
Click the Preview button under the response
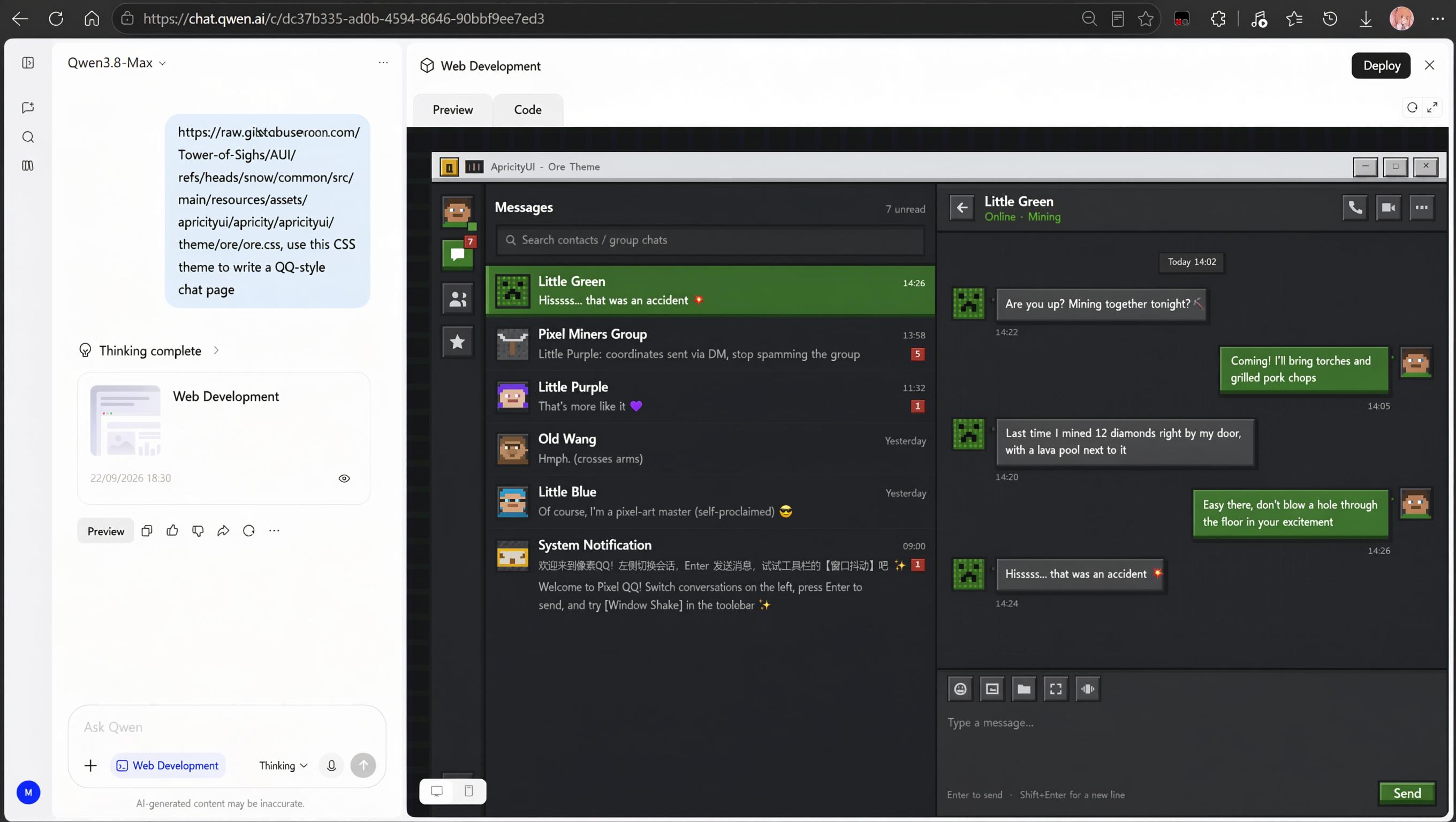[x=105, y=531]
